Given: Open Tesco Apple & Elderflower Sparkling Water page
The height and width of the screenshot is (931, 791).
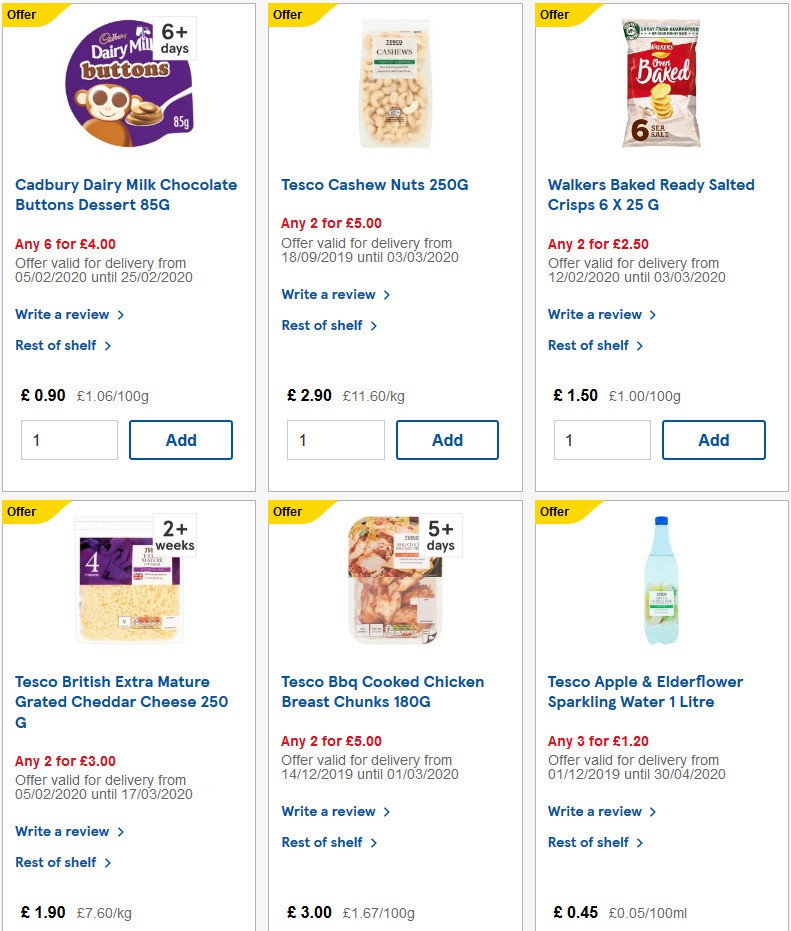Looking at the screenshot, I should [644, 691].
